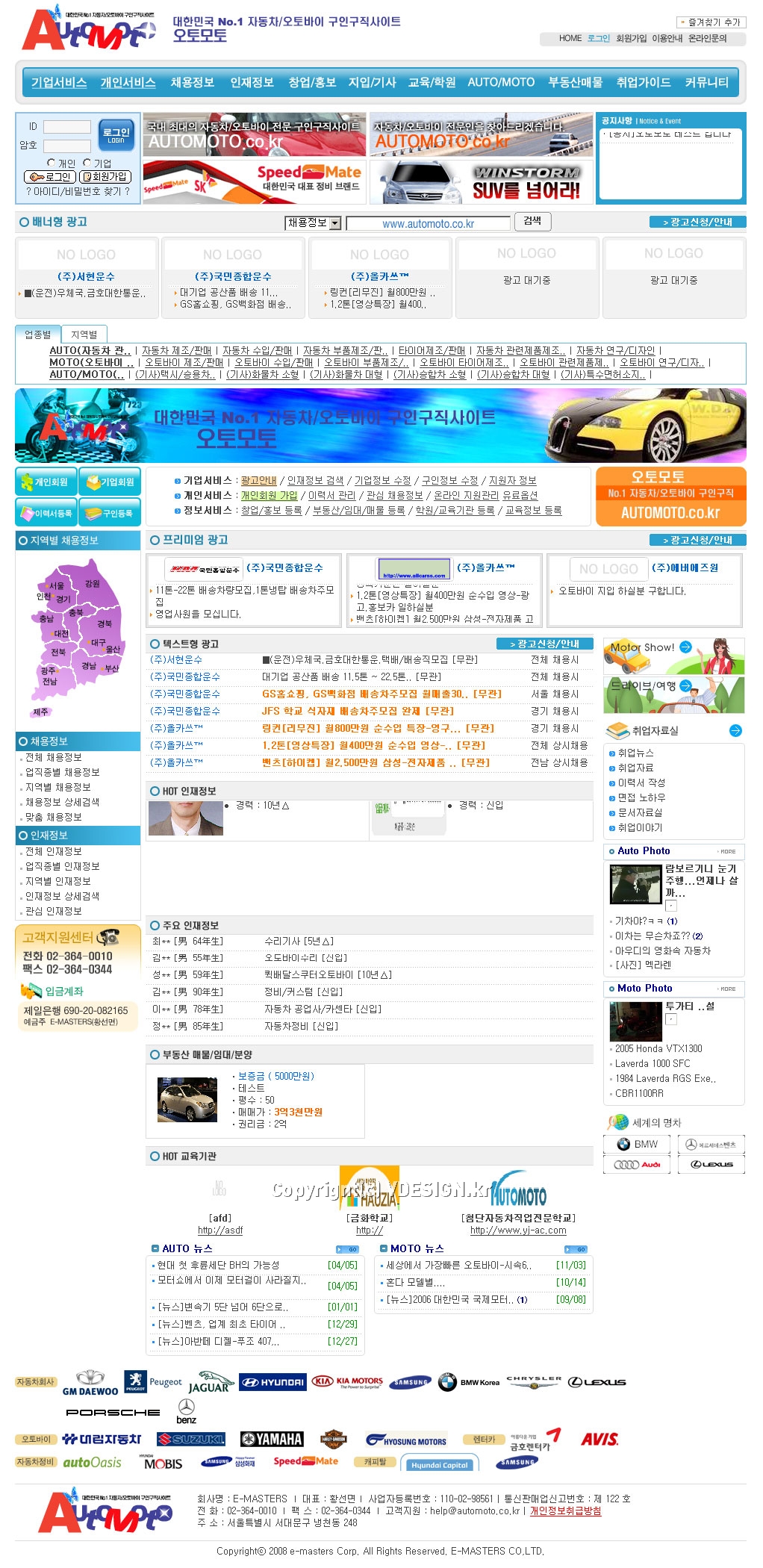Click 서울 region on the Korea map

pyautogui.click(x=57, y=586)
